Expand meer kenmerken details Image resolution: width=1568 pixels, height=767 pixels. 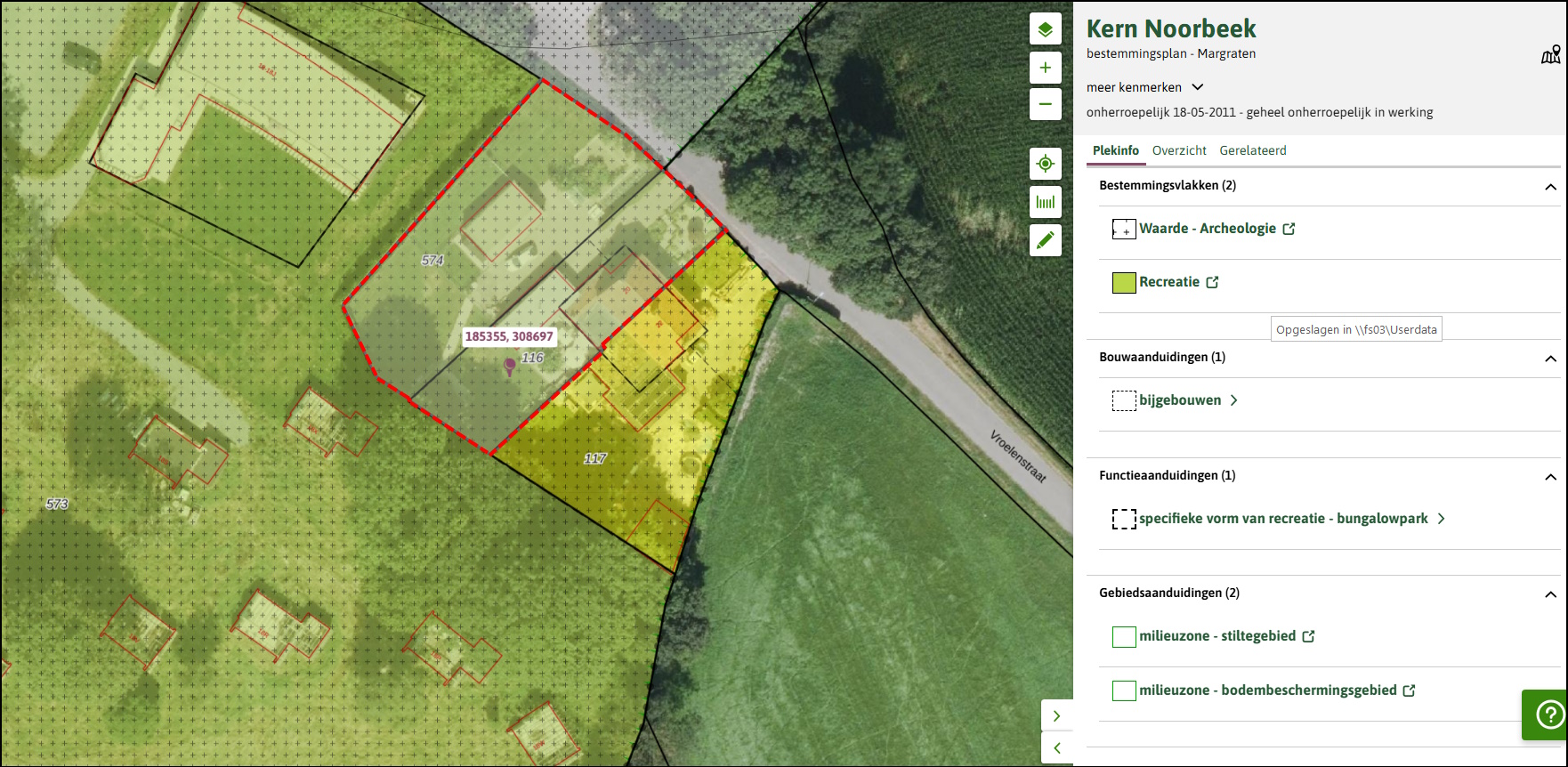1144,87
